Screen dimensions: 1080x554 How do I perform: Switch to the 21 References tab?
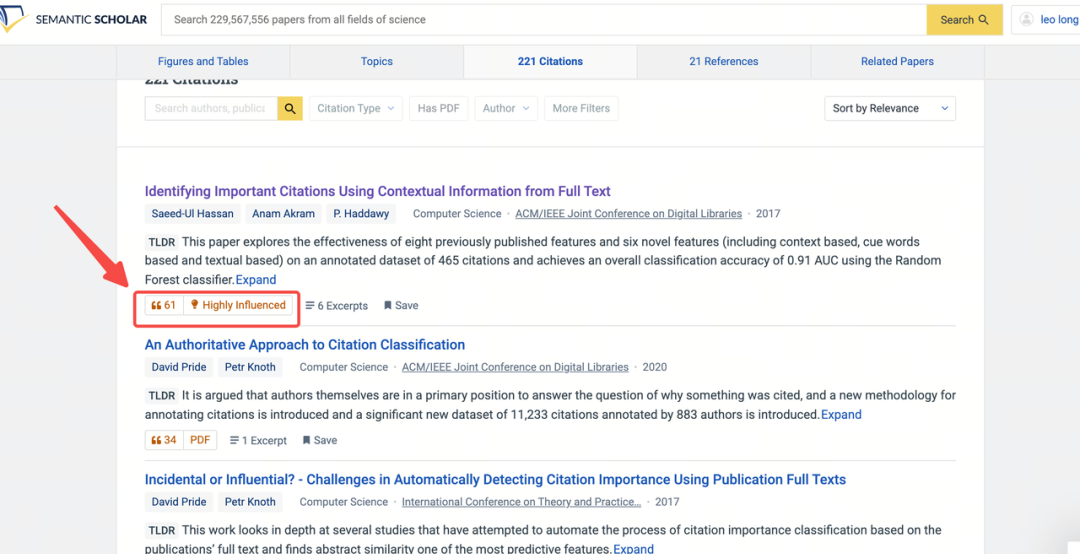tap(723, 61)
